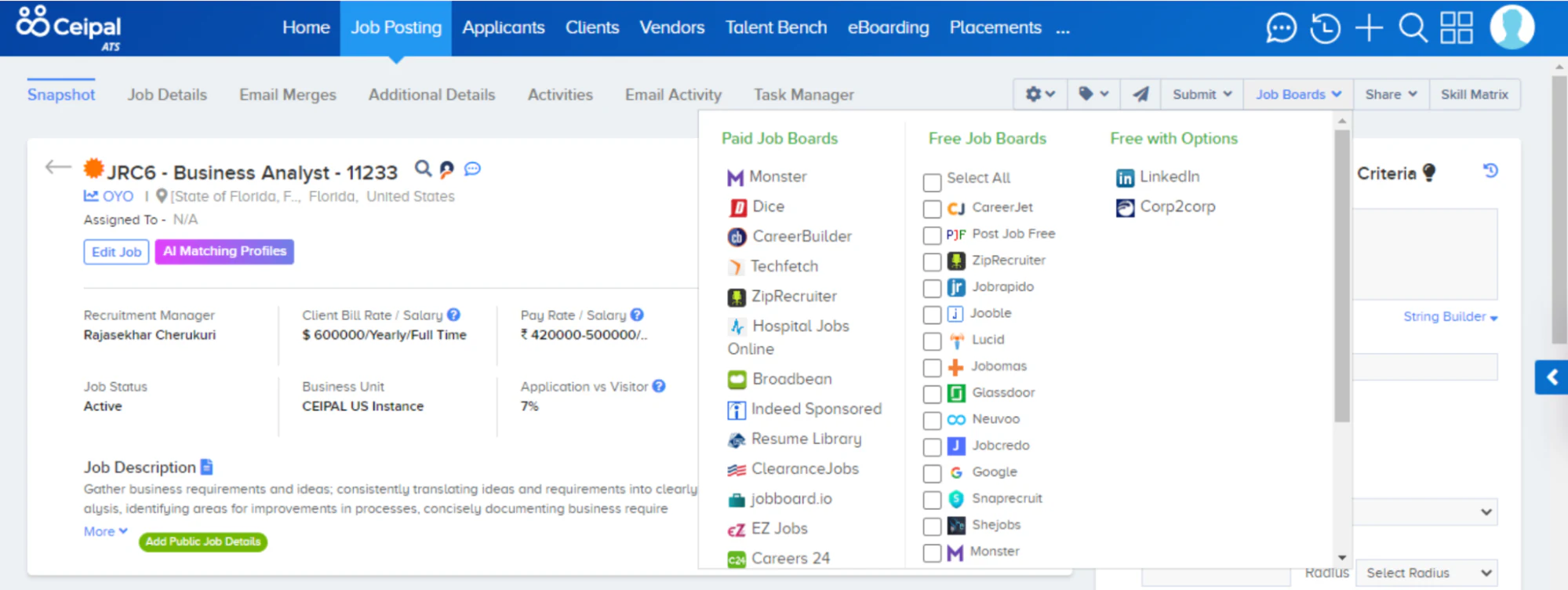Screen dimensions: 1568x590
Task: Expand the blue side panel arrow
Action: (x=1551, y=377)
